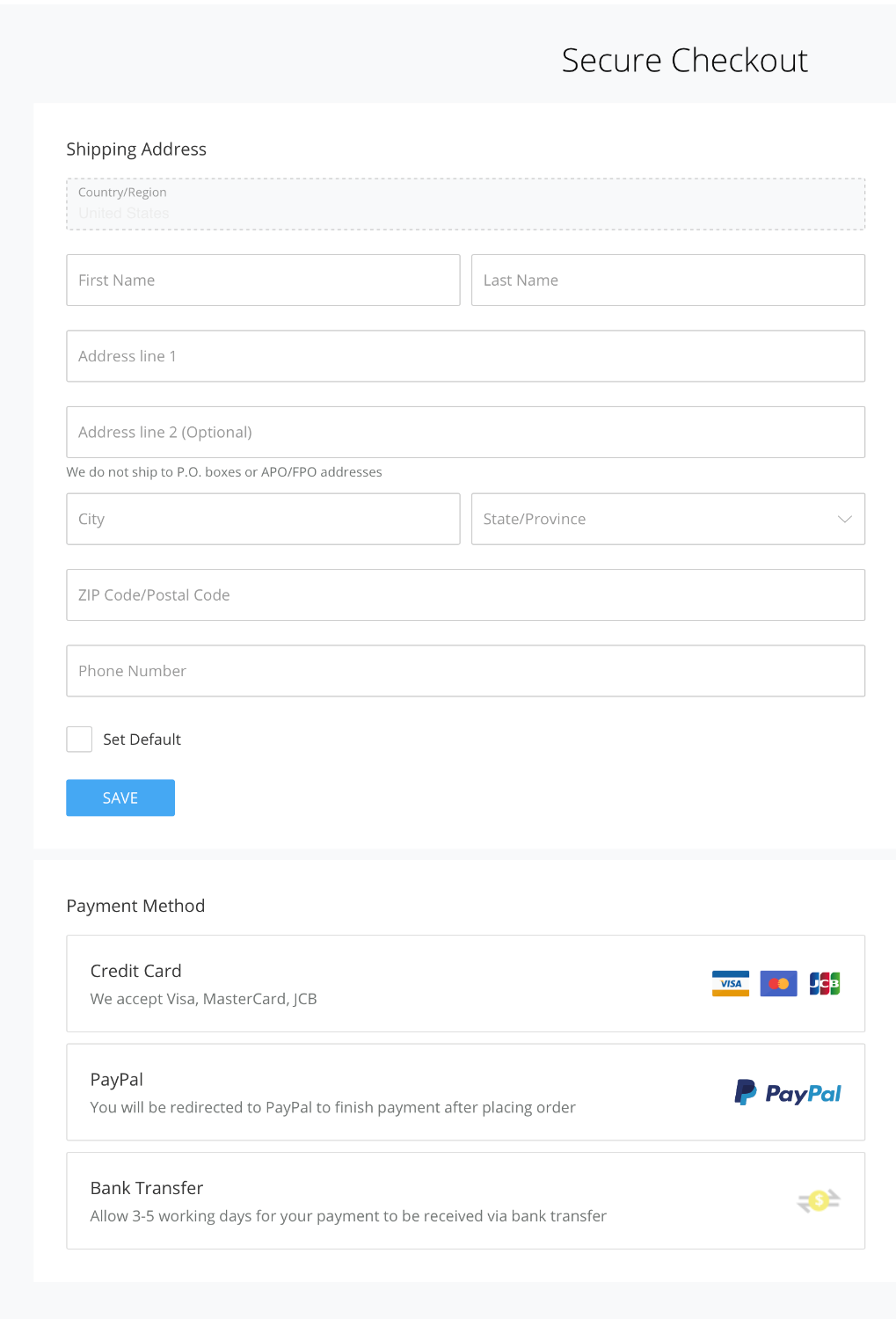Click the Set Default label text
Screen dimensions: 896x1319
click(x=142, y=740)
